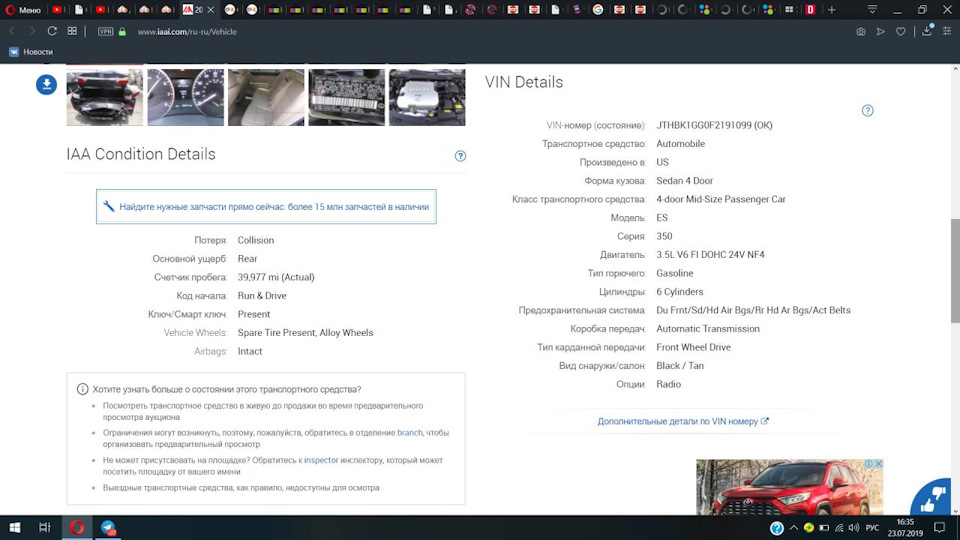This screenshot has height=540, width=960.
Task: Open browser downloads arrow icon
Action: pos(927,31)
